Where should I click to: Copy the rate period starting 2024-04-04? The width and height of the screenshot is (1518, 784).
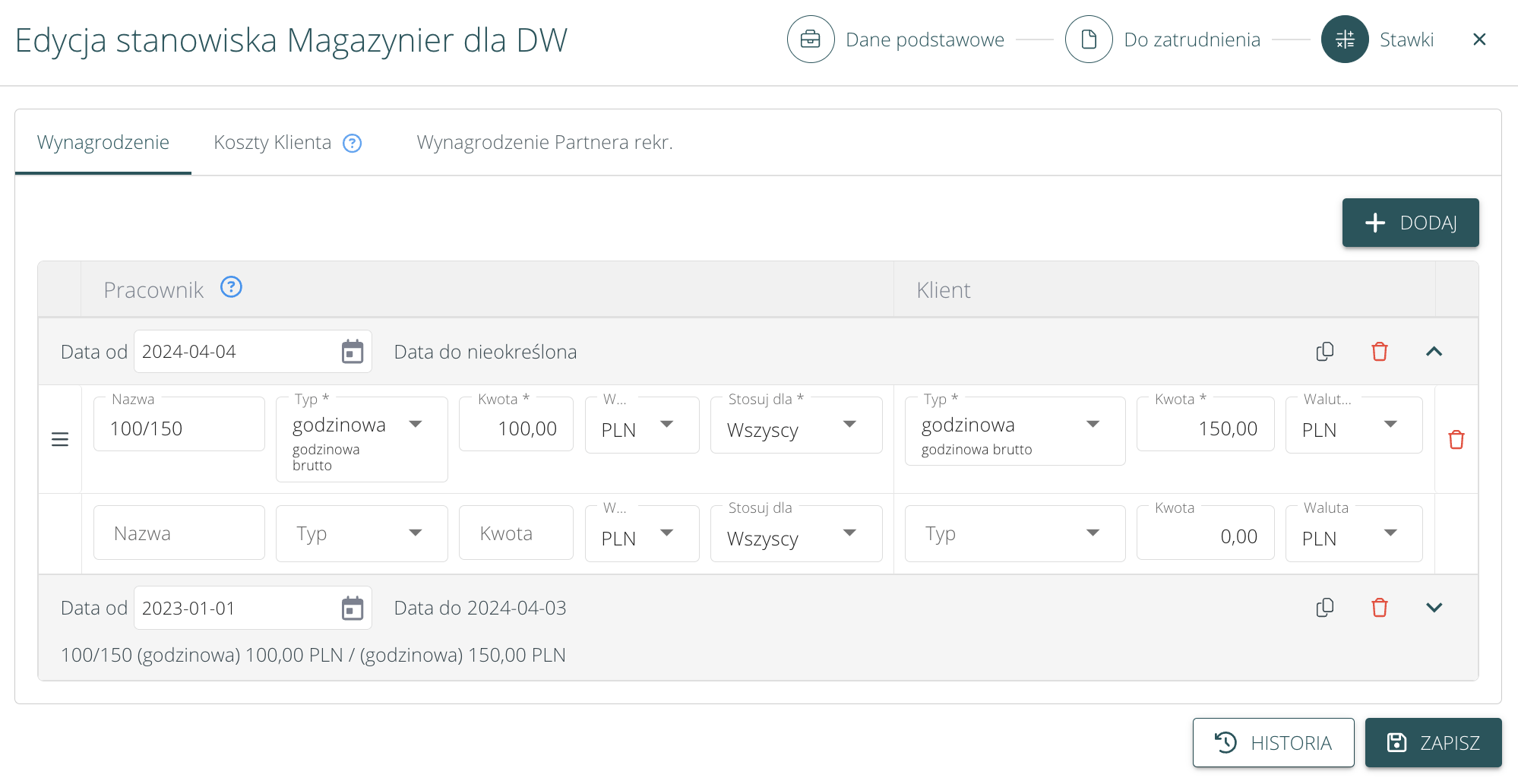[x=1324, y=352]
